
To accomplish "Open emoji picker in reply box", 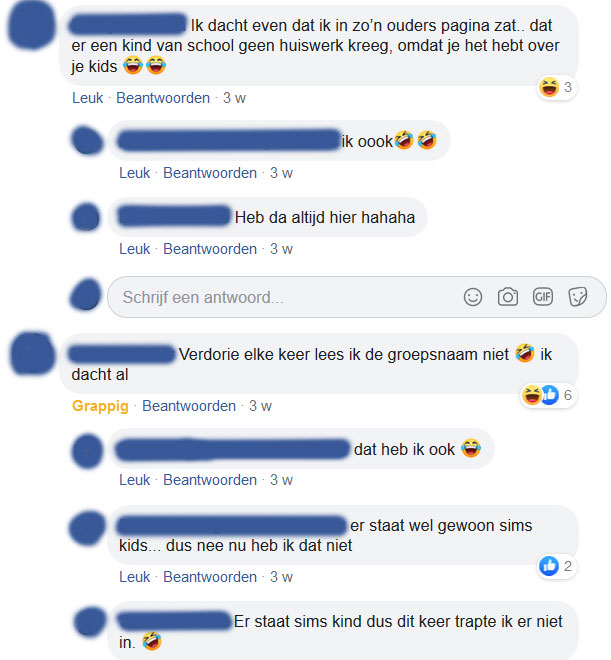I will click(x=473, y=297).
